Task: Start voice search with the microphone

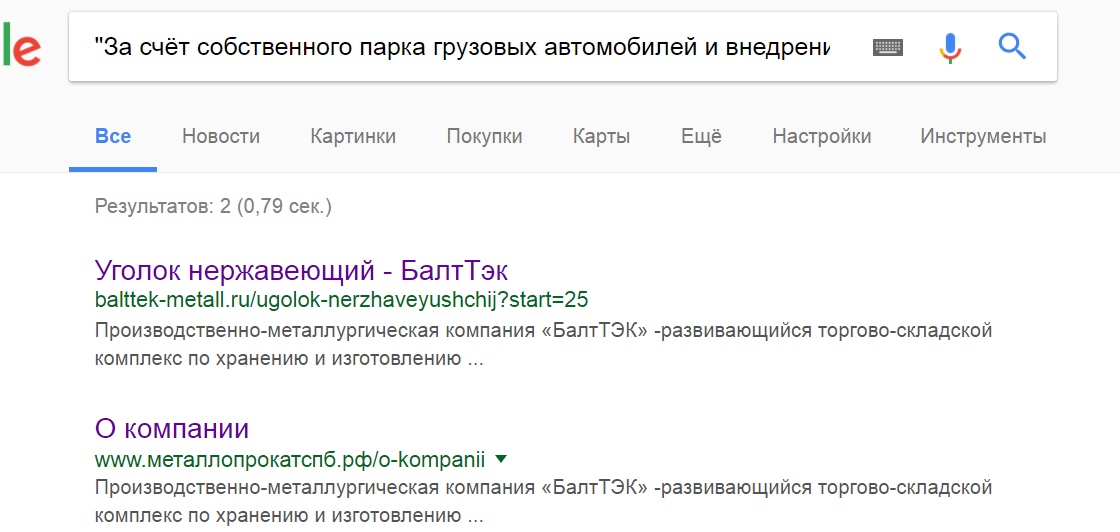Action: tap(949, 47)
